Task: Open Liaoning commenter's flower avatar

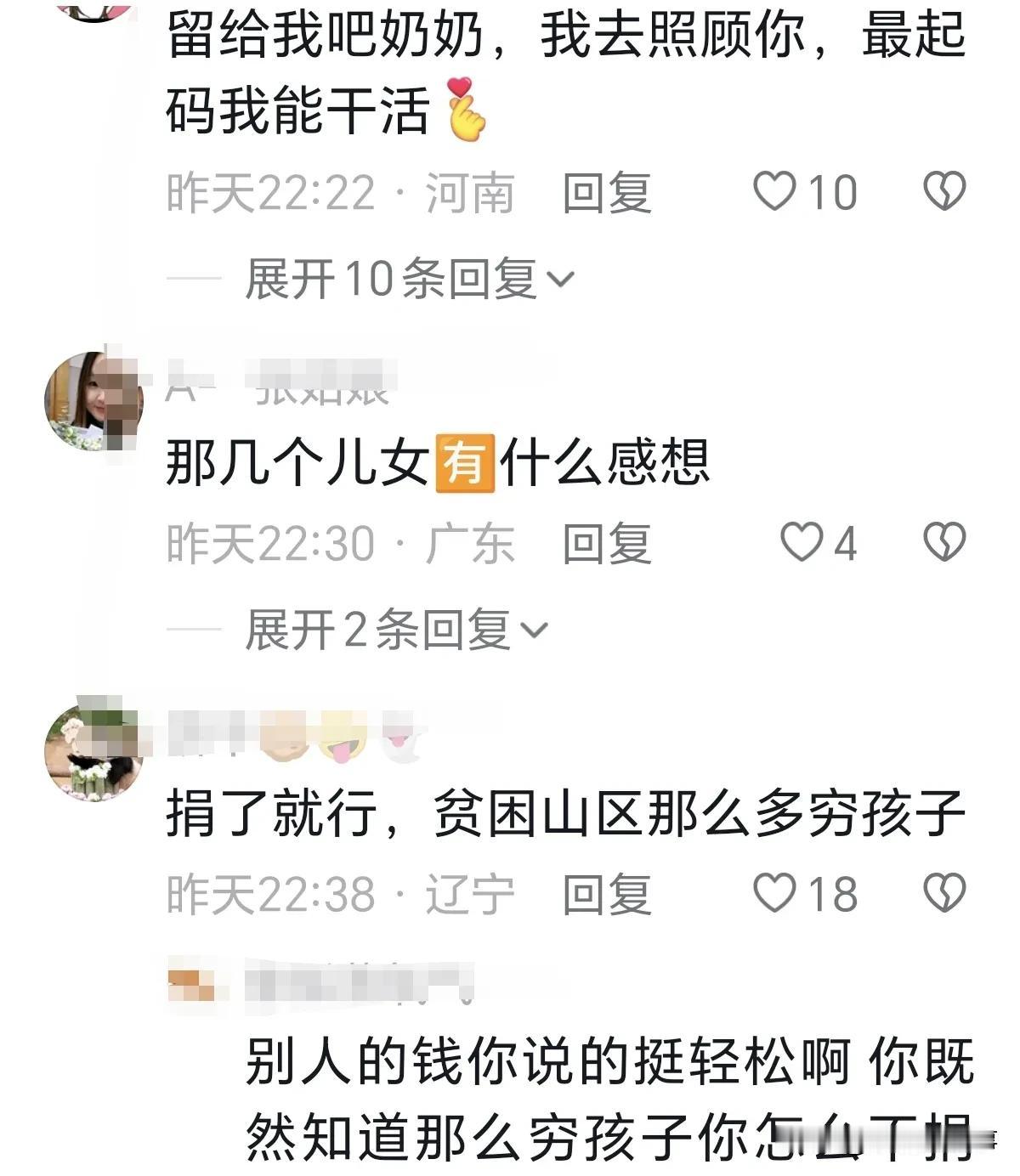Action: point(93,751)
